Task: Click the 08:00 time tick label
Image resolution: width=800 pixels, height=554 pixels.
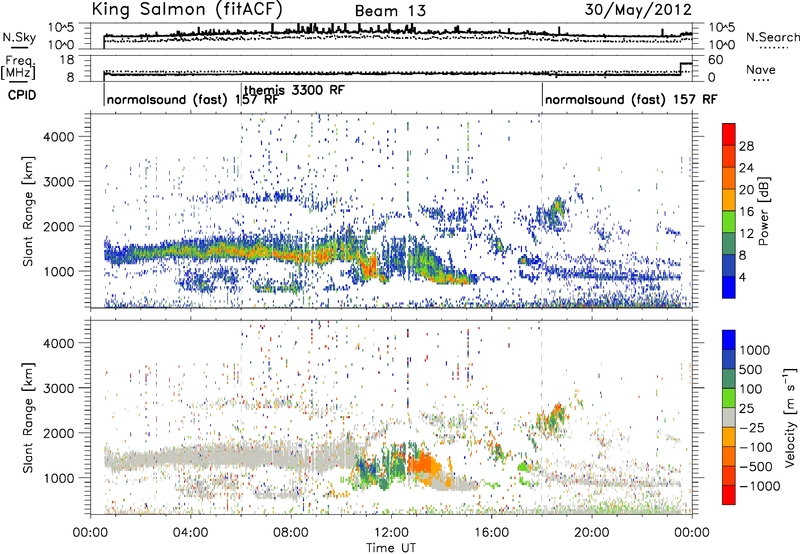Action: (290, 533)
